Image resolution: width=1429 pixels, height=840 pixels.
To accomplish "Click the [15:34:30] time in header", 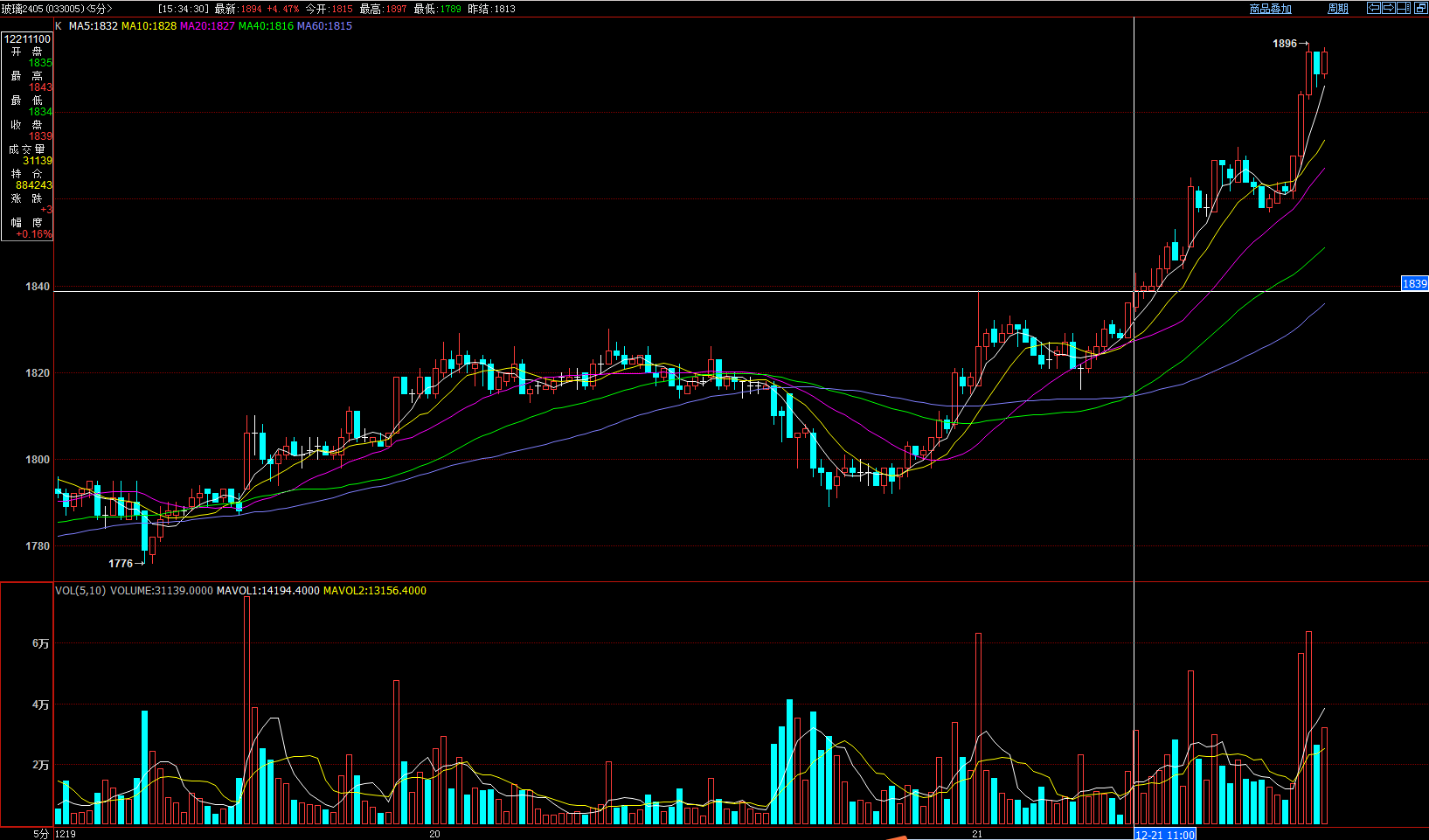I will click(184, 9).
